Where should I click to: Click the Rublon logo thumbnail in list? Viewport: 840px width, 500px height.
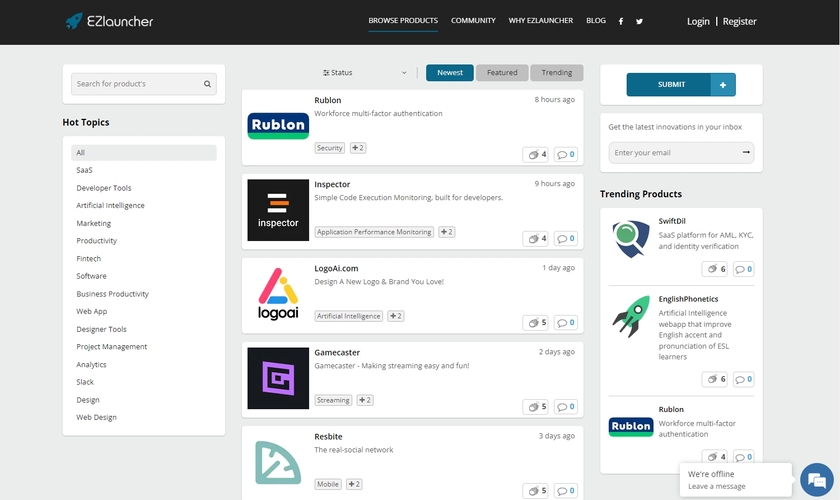coord(278,126)
